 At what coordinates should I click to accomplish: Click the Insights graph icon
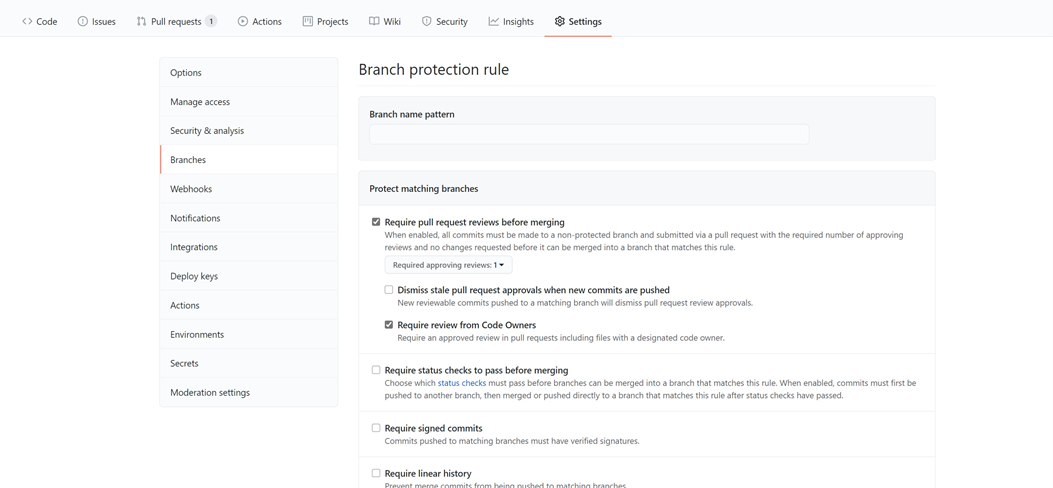pos(494,21)
